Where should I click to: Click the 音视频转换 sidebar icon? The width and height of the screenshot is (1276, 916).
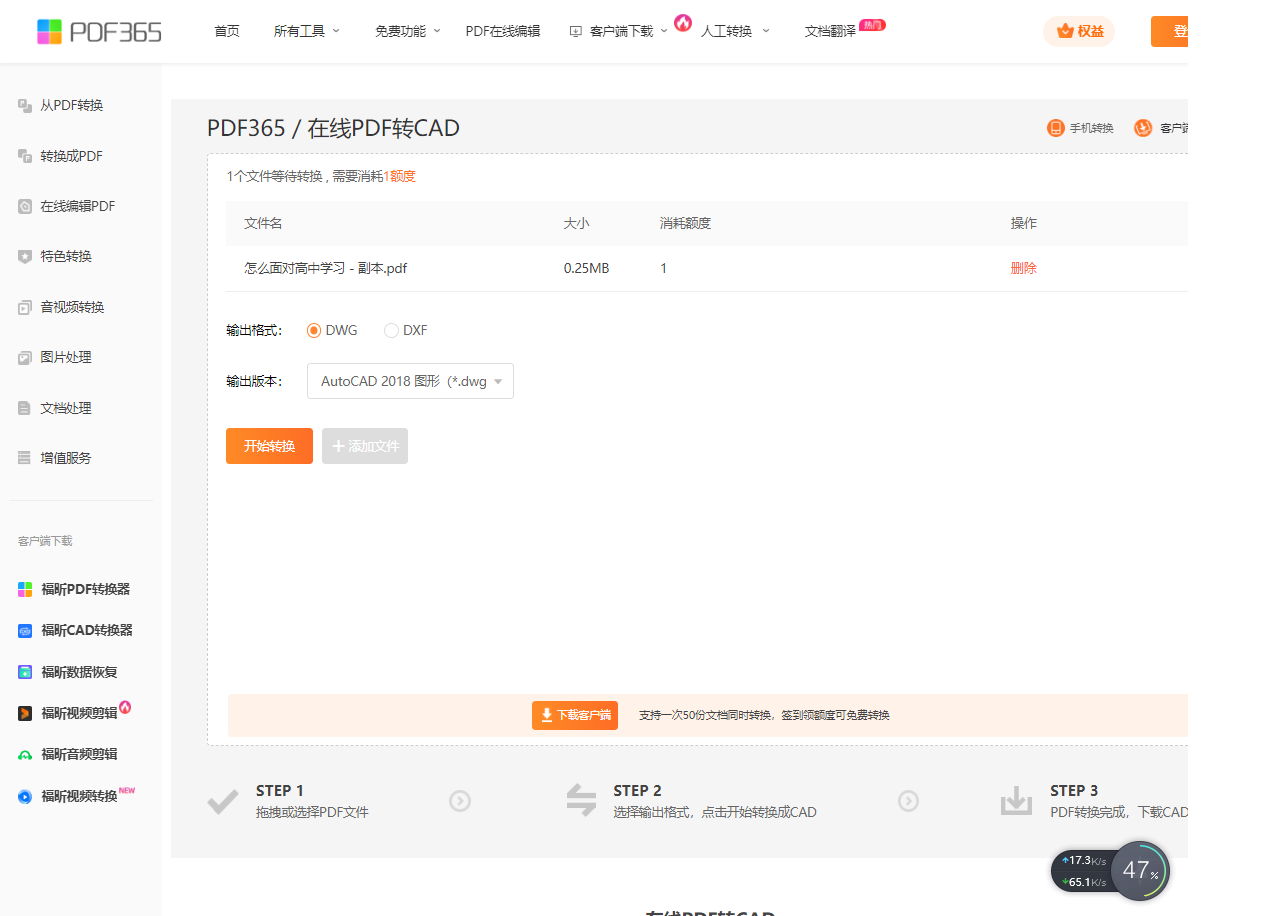pos(25,307)
